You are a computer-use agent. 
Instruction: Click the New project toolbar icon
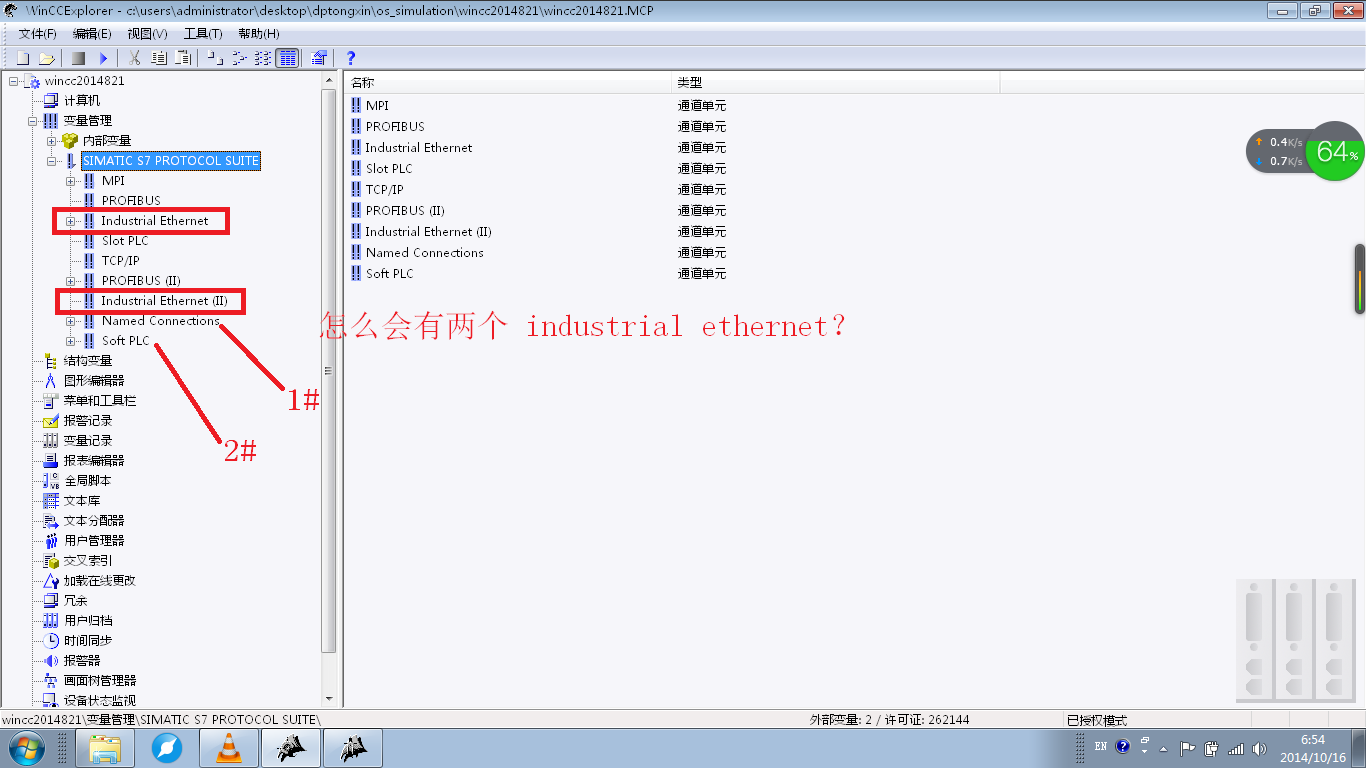point(23,59)
